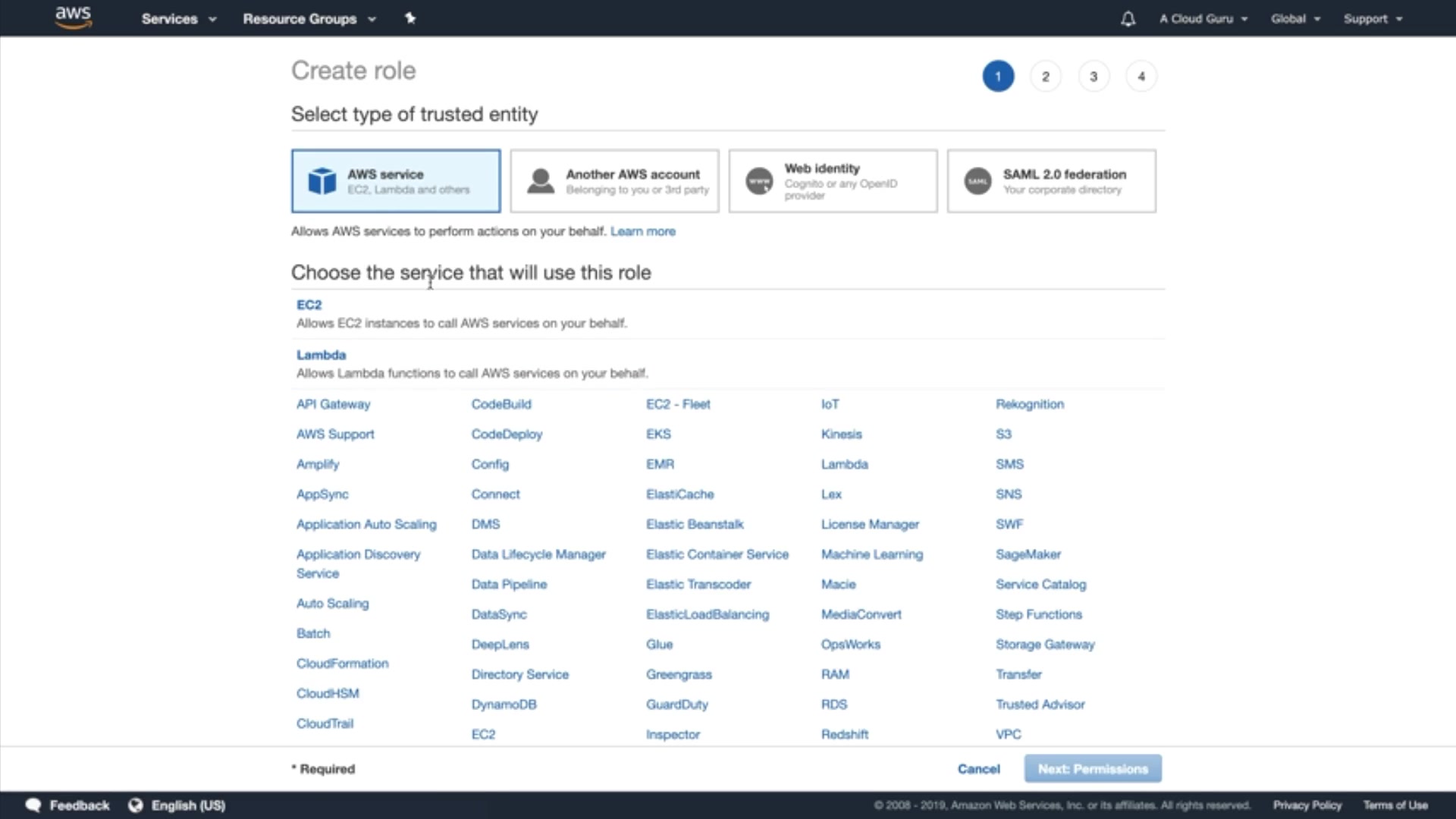Screen dimensions: 1456x819
Task: Click the SAML 2.0 federation badge icon
Action: point(977,181)
